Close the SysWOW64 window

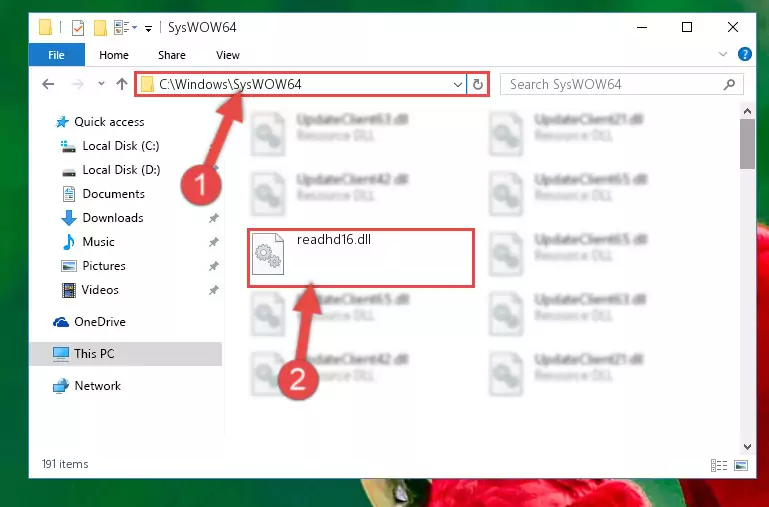click(x=733, y=27)
